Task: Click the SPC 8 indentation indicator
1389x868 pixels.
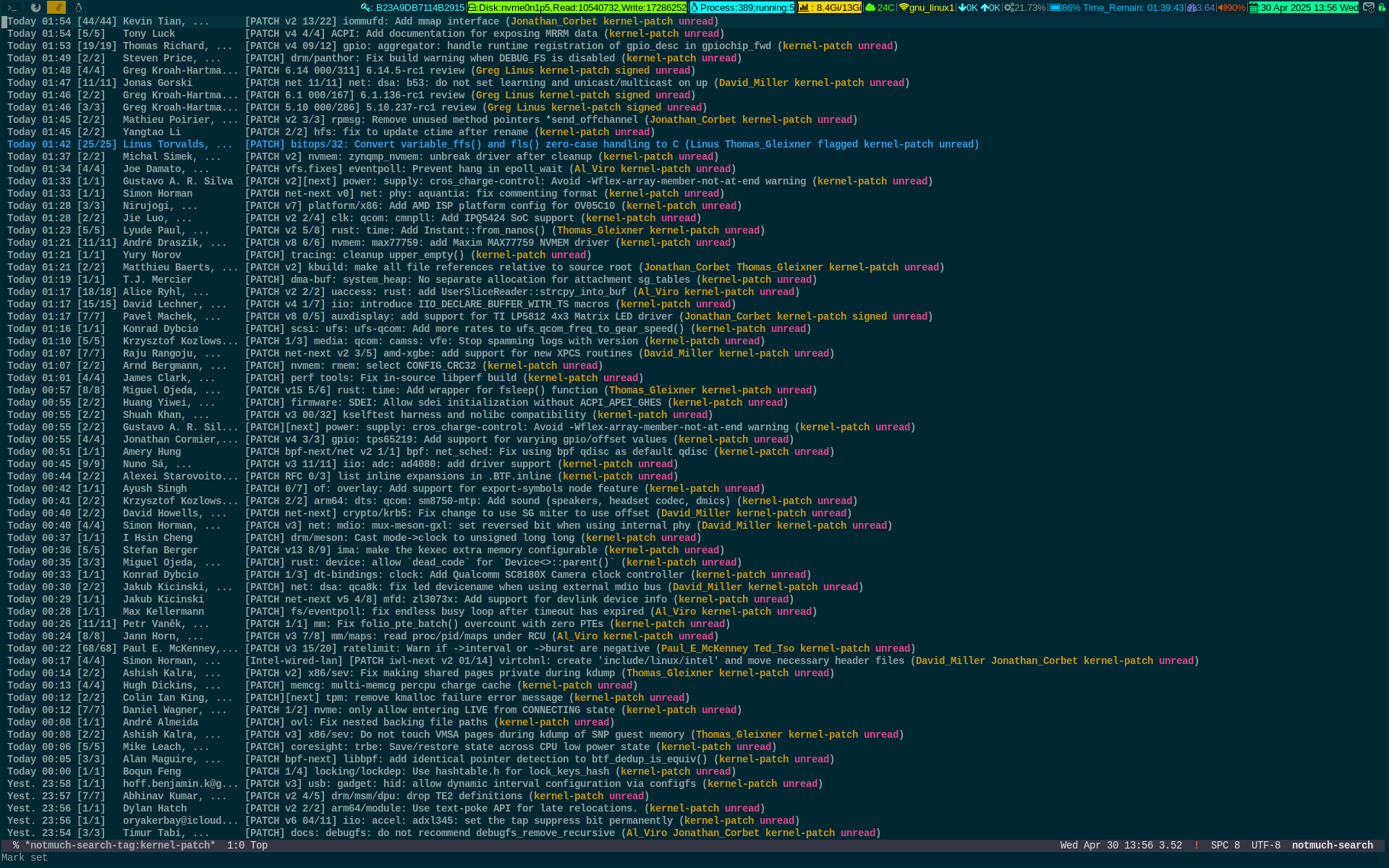Action: (x=1226, y=845)
